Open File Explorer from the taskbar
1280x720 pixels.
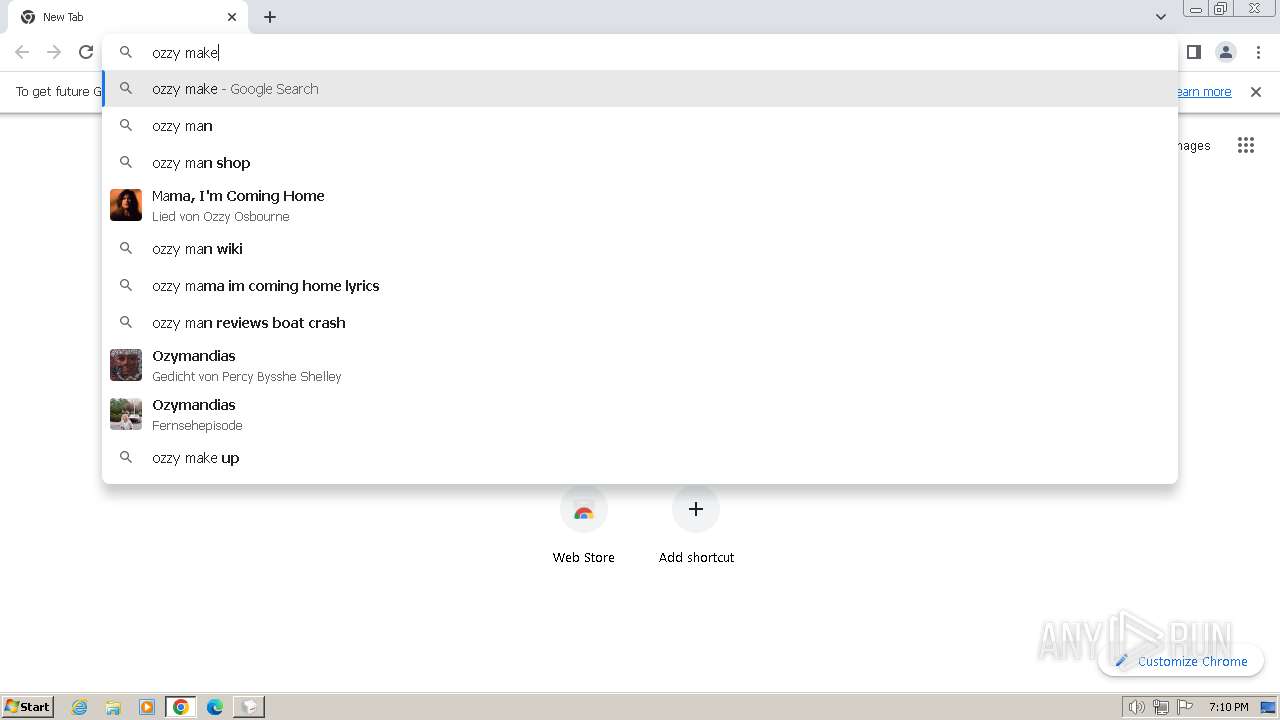113,707
